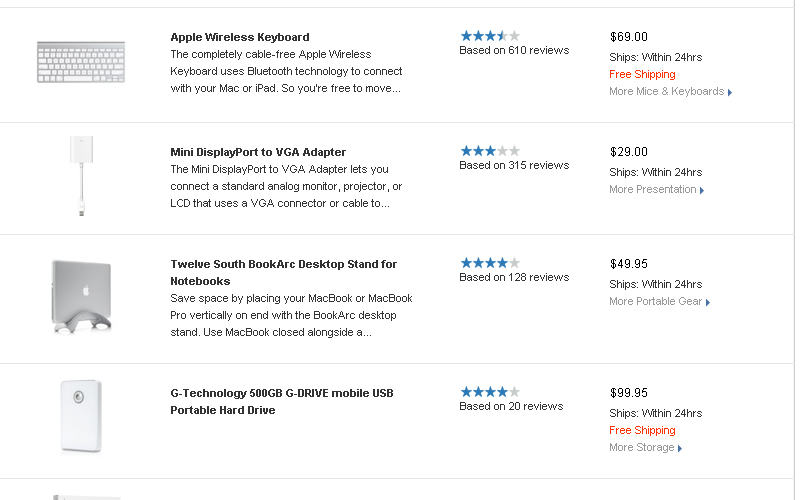The width and height of the screenshot is (800, 500).
Task: Click the More Portable Gear arrow
Action: click(x=708, y=303)
